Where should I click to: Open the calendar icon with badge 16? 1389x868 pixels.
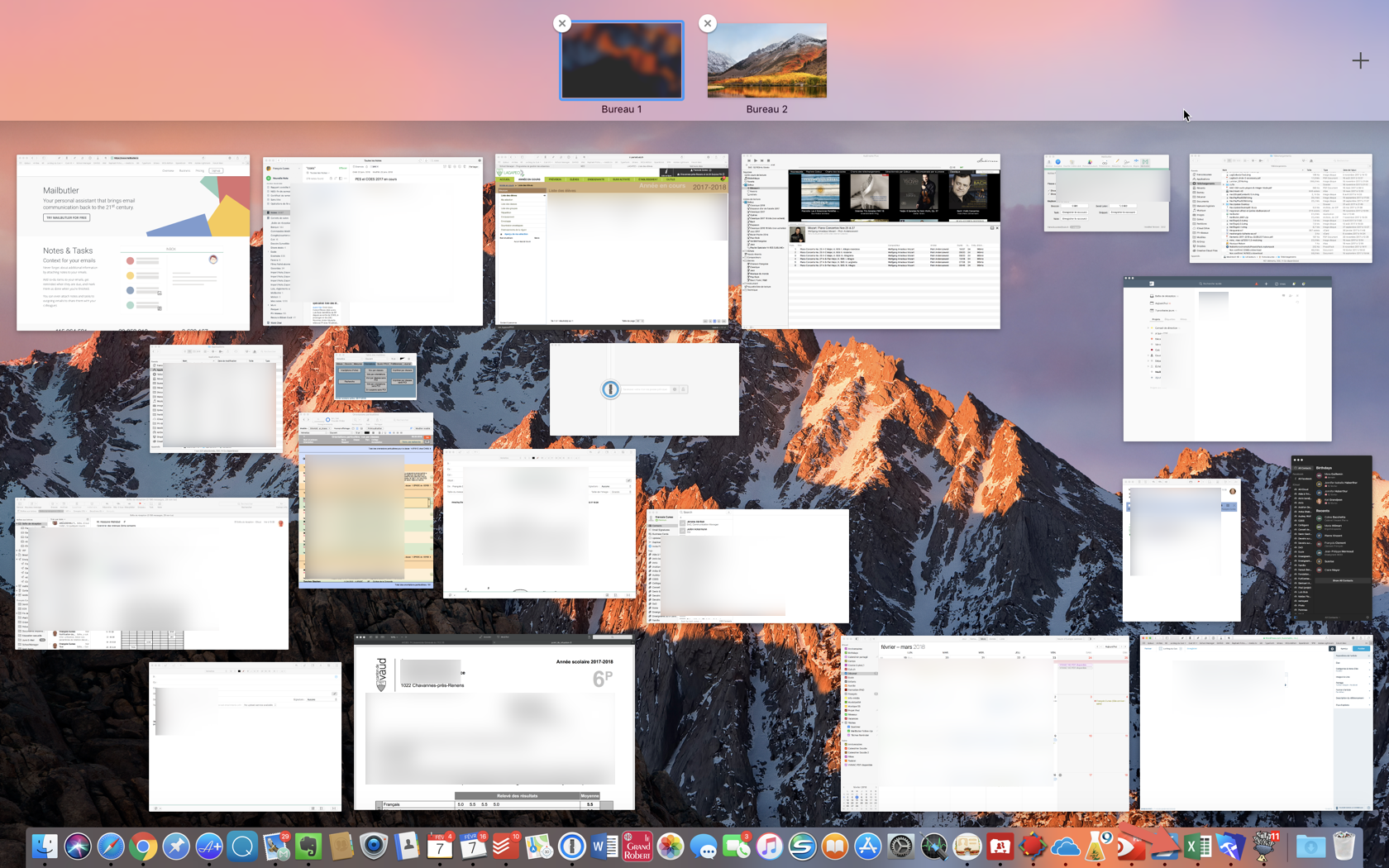pos(473,847)
